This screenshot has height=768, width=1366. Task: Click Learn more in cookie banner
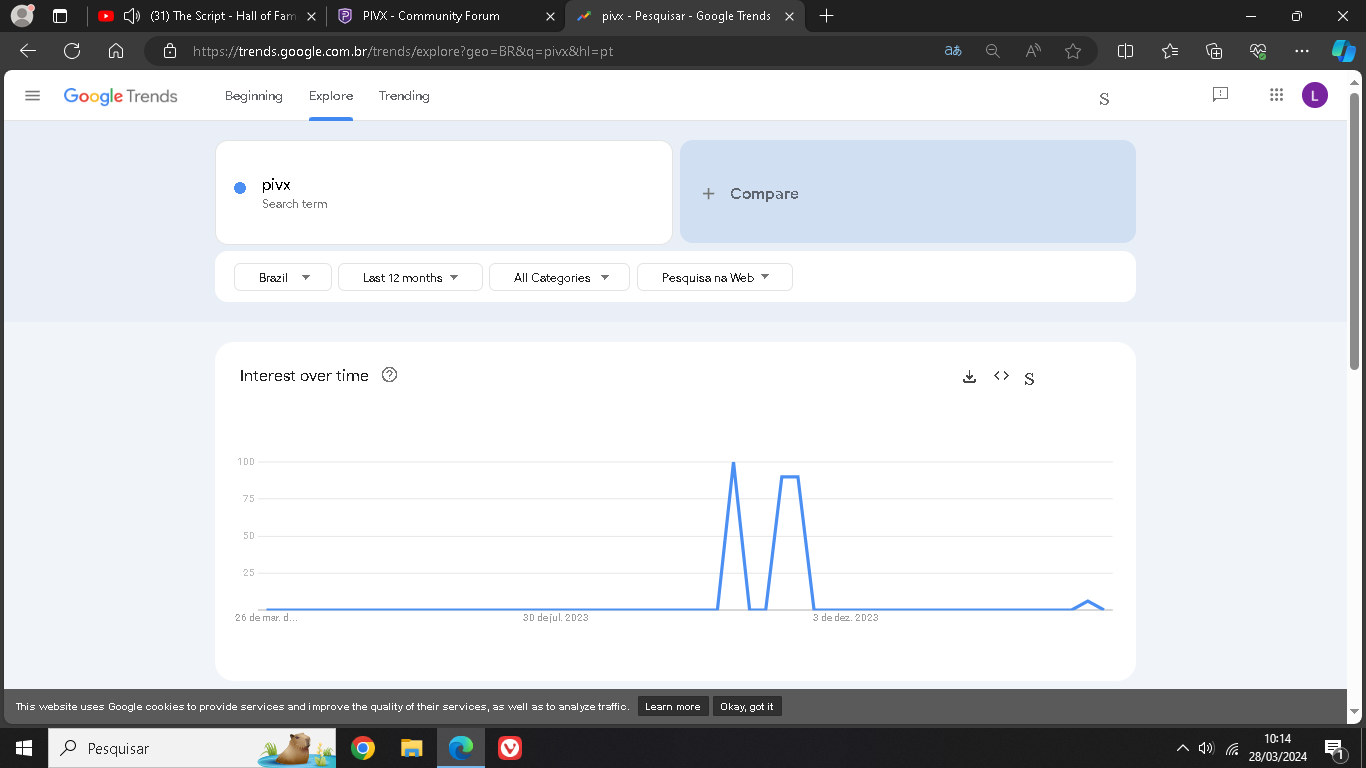pos(673,706)
